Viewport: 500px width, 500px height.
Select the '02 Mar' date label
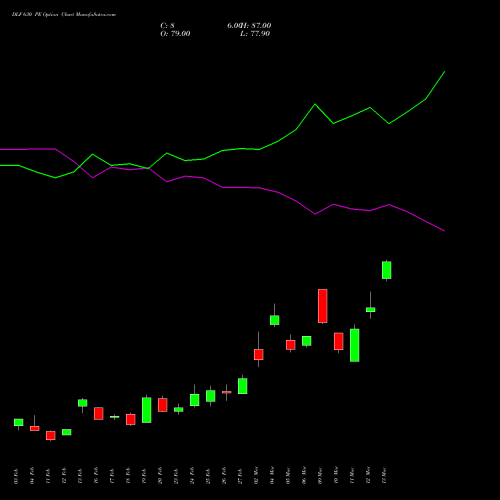256,476
